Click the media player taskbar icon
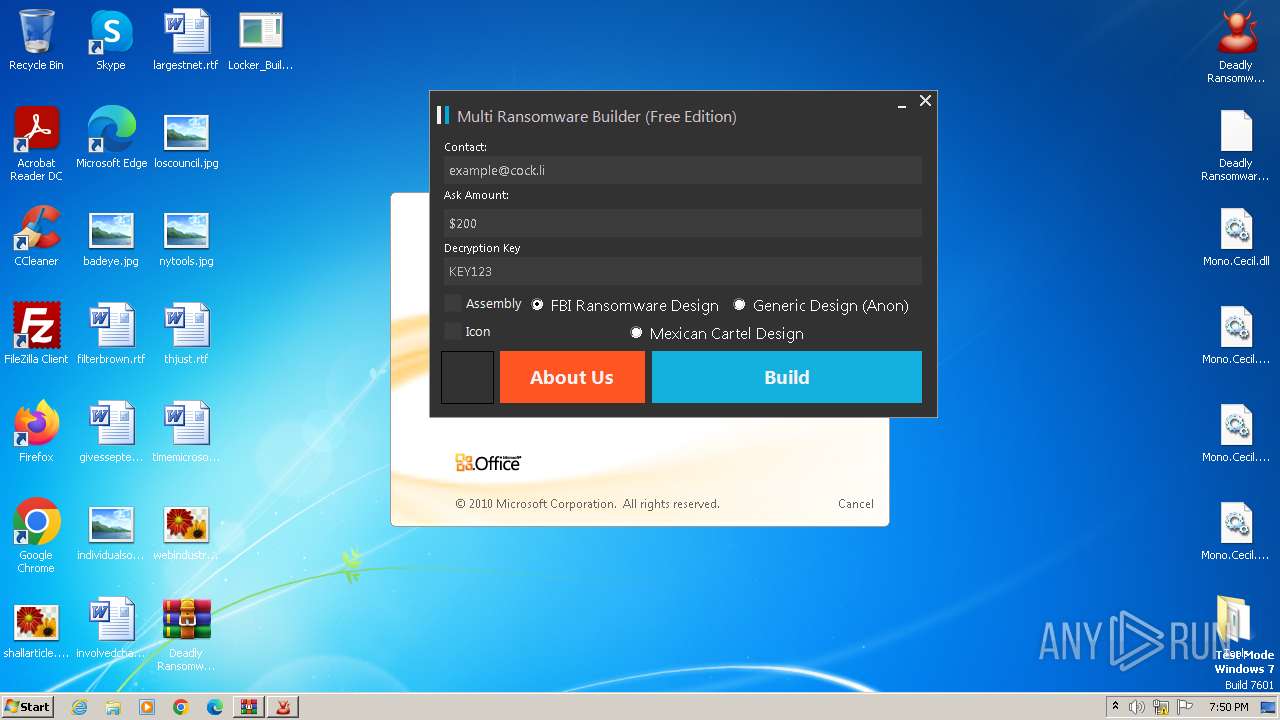Image resolution: width=1280 pixels, height=720 pixels. 147,707
